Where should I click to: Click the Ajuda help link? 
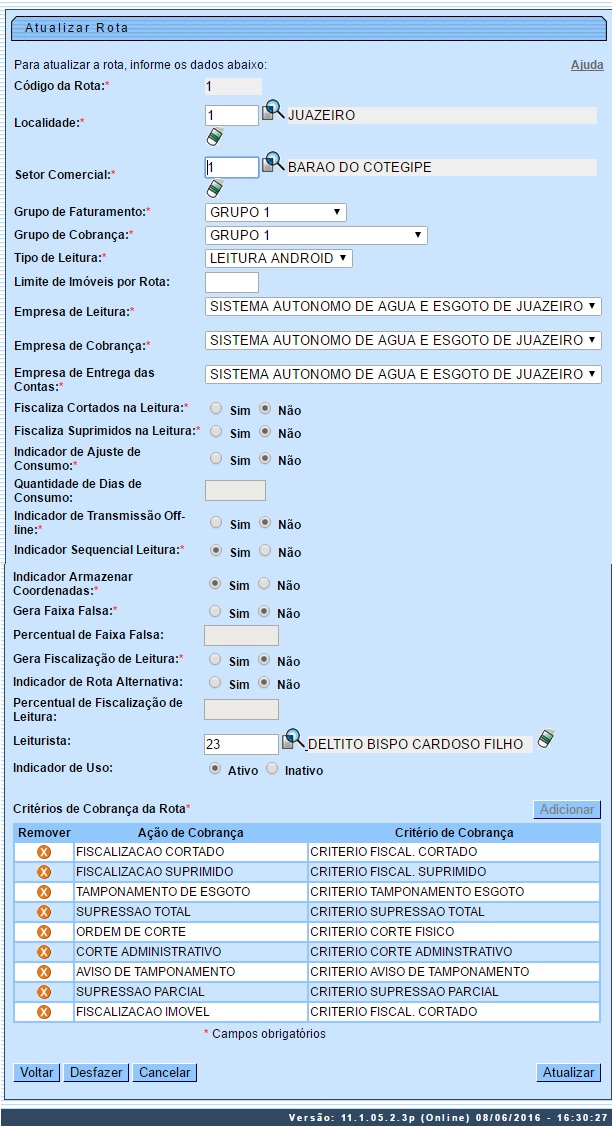(587, 65)
